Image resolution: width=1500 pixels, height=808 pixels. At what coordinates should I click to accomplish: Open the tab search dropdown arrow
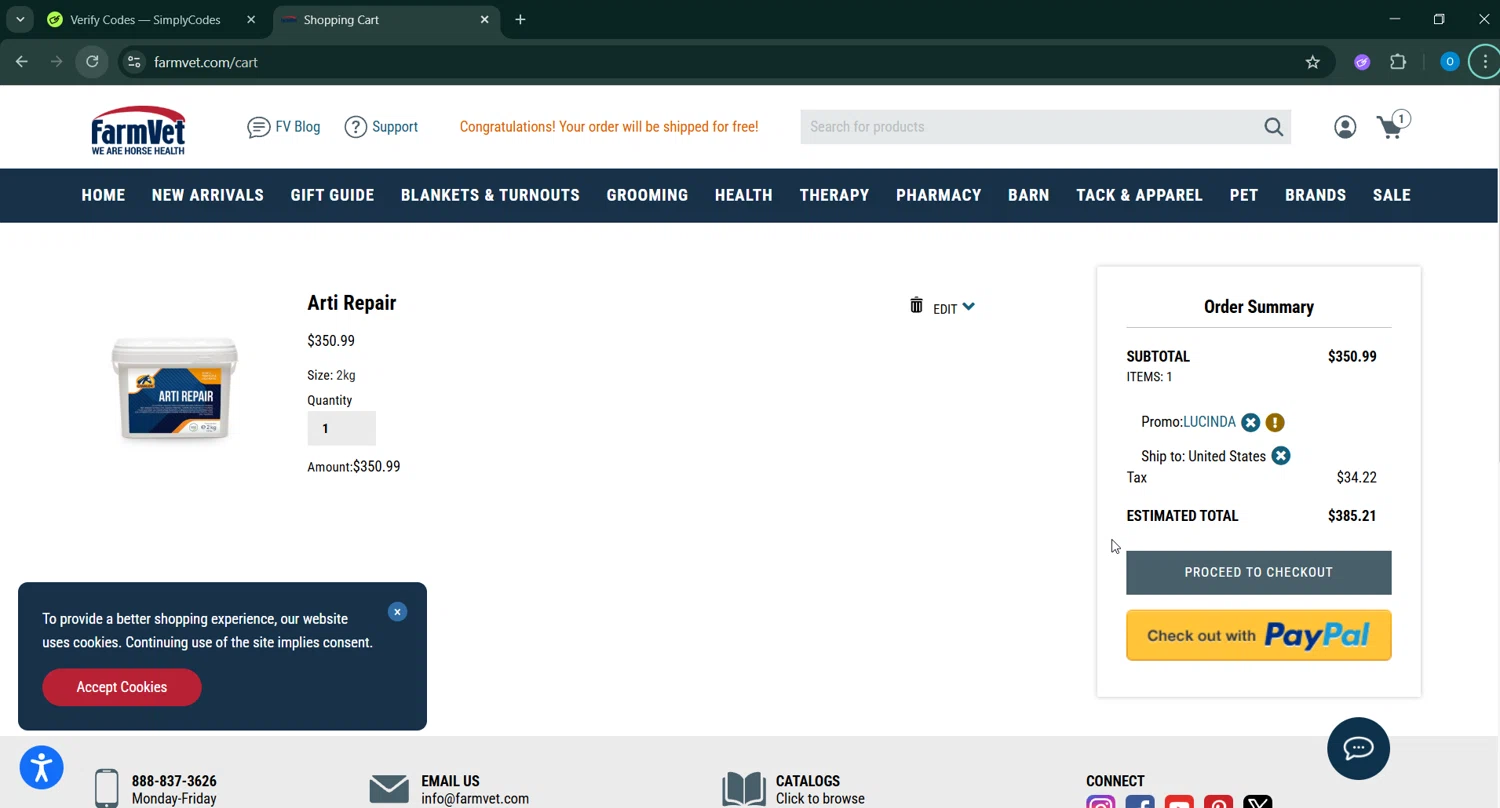tap(20, 19)
